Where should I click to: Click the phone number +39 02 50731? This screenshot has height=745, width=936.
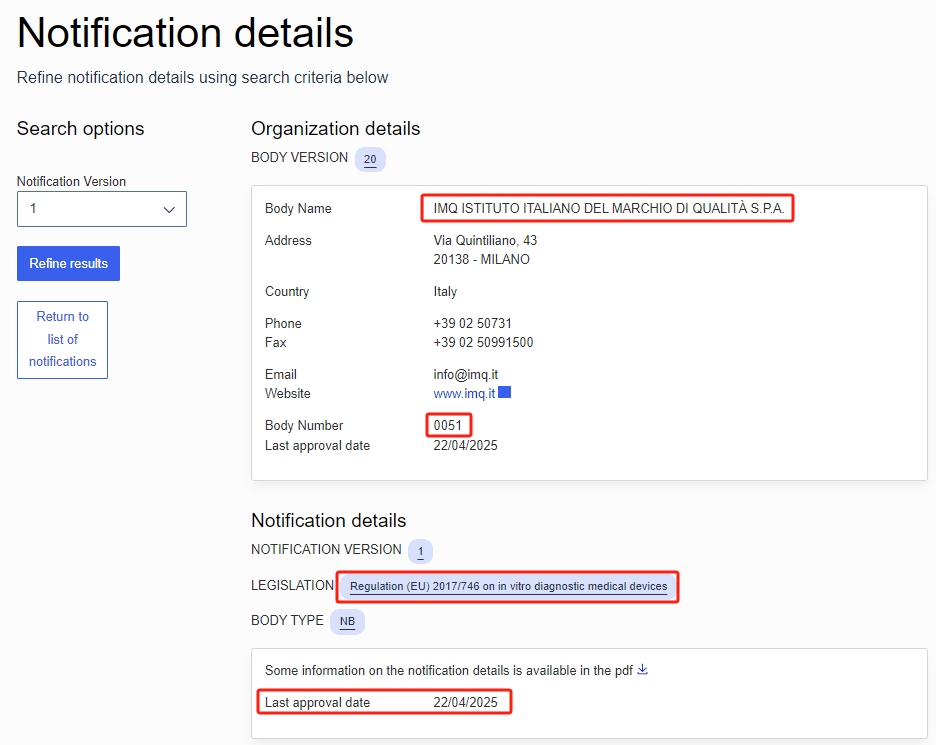473,324
